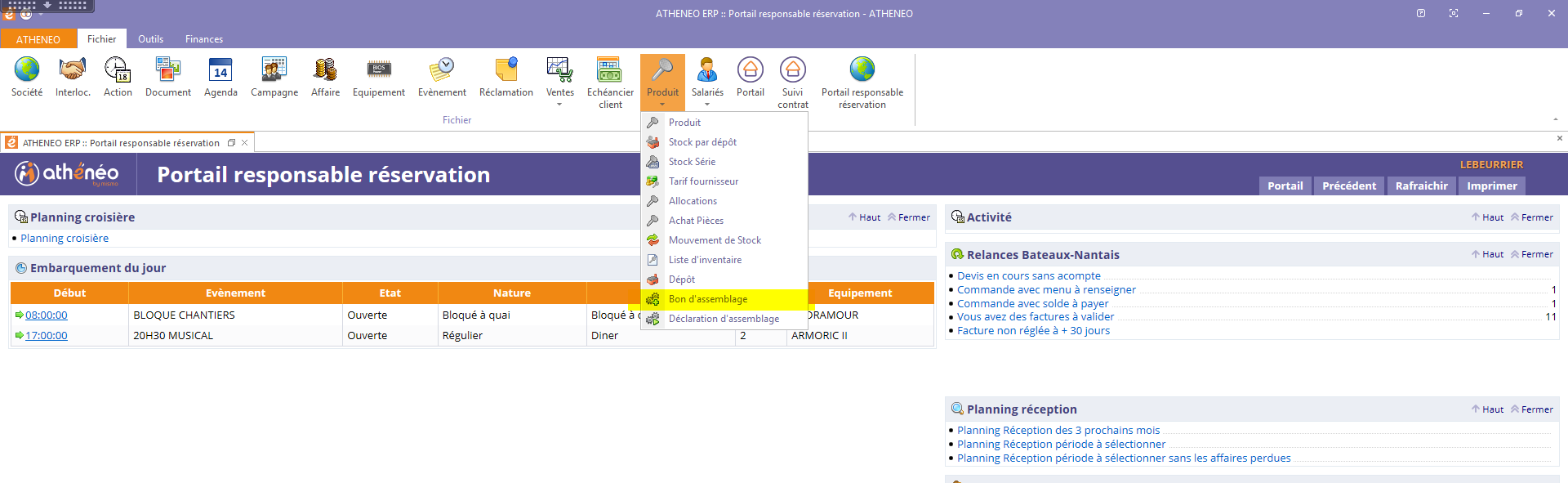Select Stock Série menu entry
The width and height of the screenshot is (1568, 483).
tap(724, 162)
